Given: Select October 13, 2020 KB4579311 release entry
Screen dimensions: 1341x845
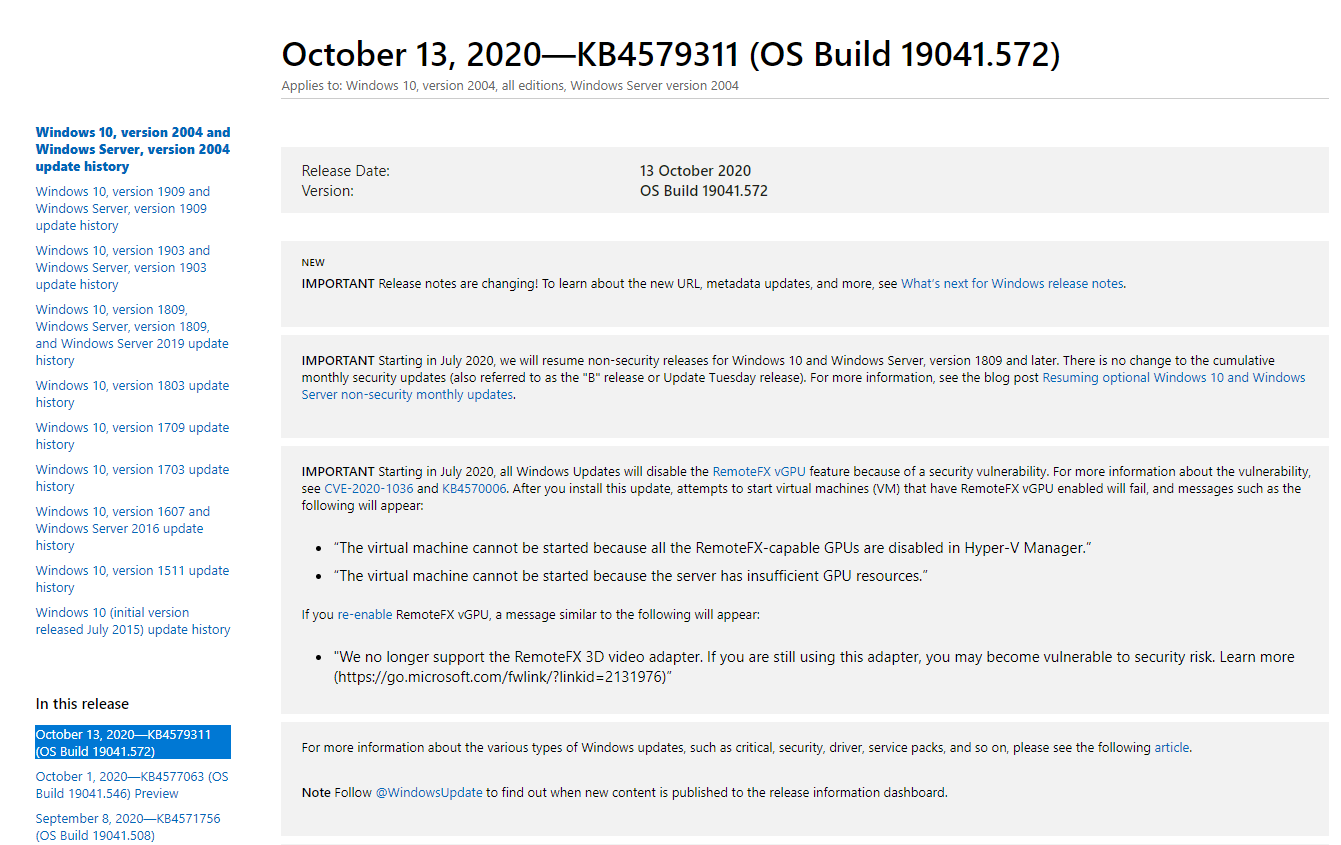Looking at the screenshot, I should (x=133, y=743).
